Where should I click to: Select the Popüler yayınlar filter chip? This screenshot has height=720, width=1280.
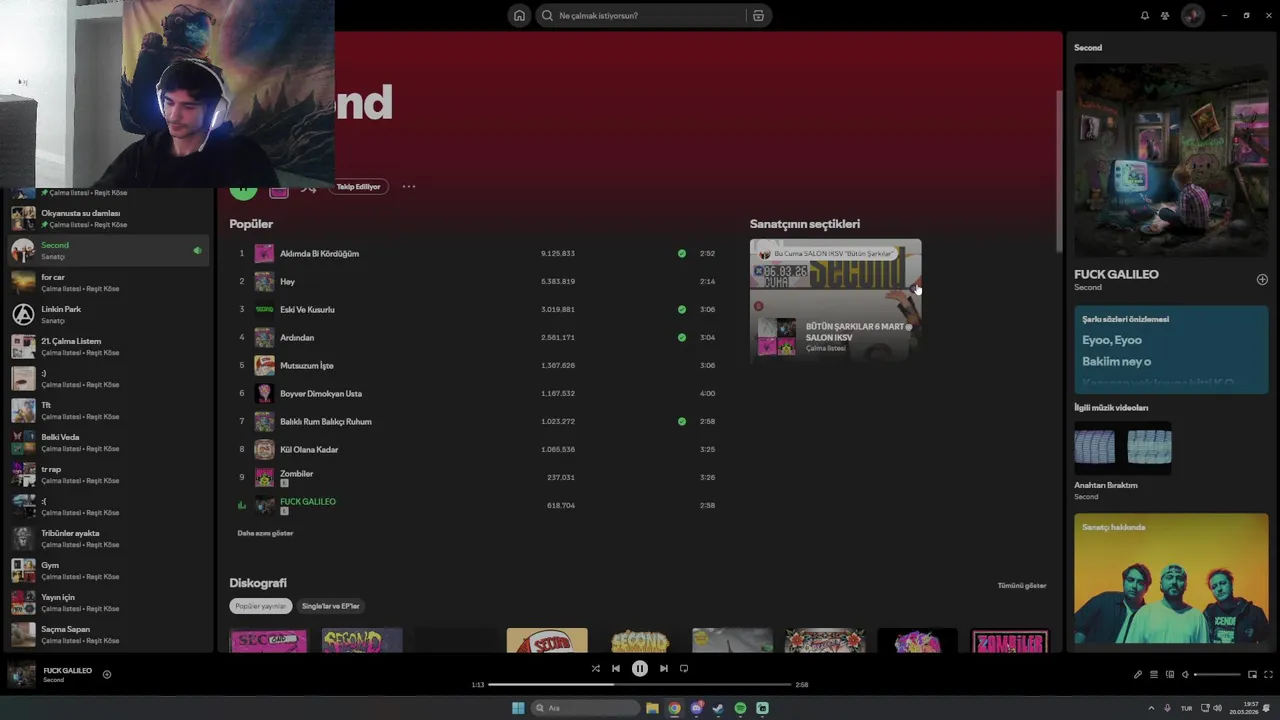(260, 606)
